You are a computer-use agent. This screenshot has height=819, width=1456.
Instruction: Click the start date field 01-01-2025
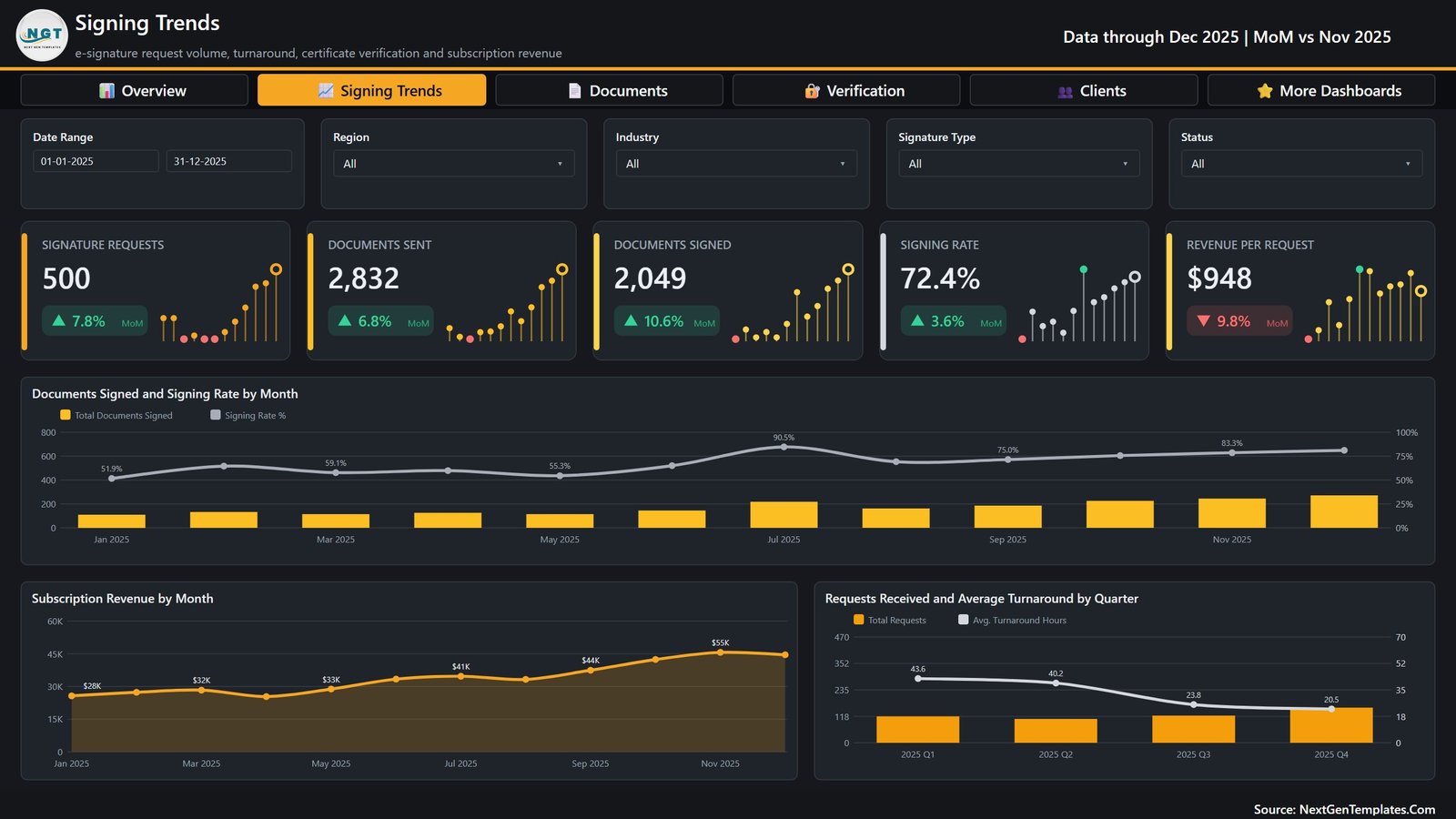tap(96, 161)
